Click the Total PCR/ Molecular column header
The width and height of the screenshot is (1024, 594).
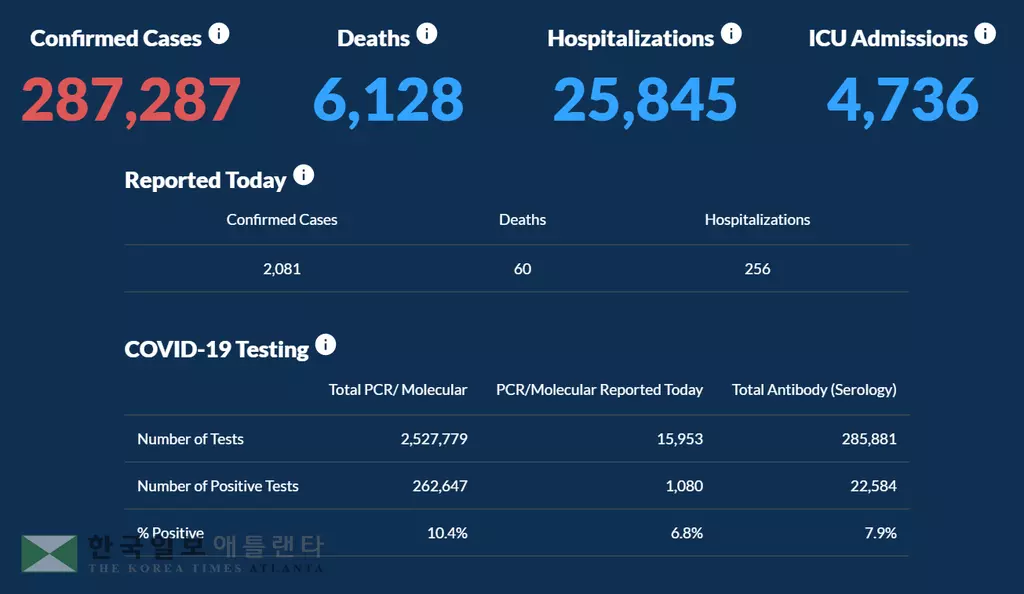pos(398,390)
